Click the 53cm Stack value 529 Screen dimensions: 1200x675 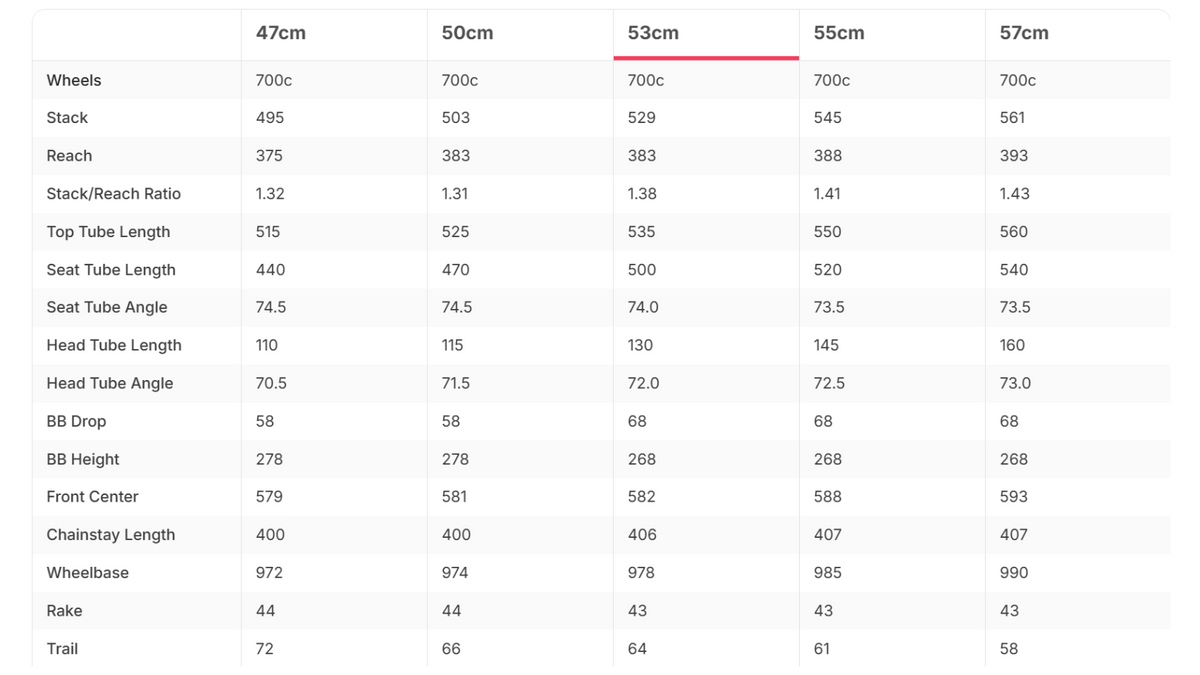click(x=642, y=118)
